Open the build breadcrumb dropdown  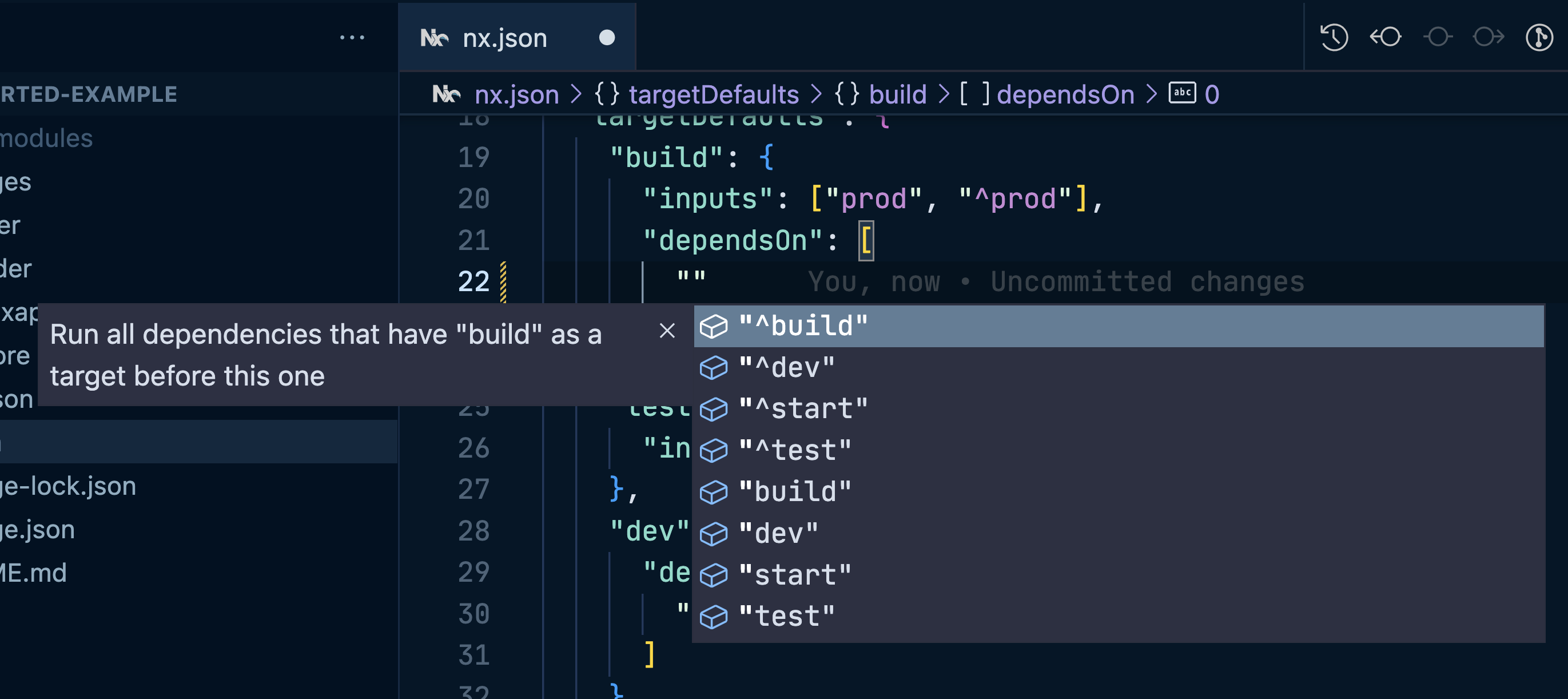898,94
